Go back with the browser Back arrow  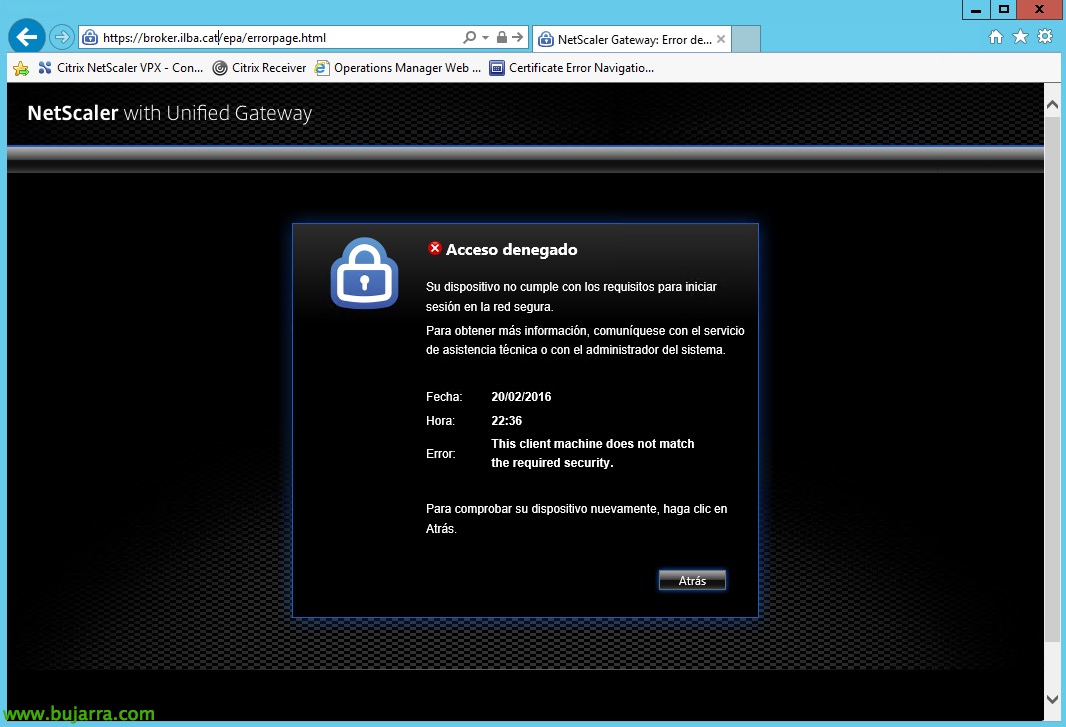[x=27, y=37]
